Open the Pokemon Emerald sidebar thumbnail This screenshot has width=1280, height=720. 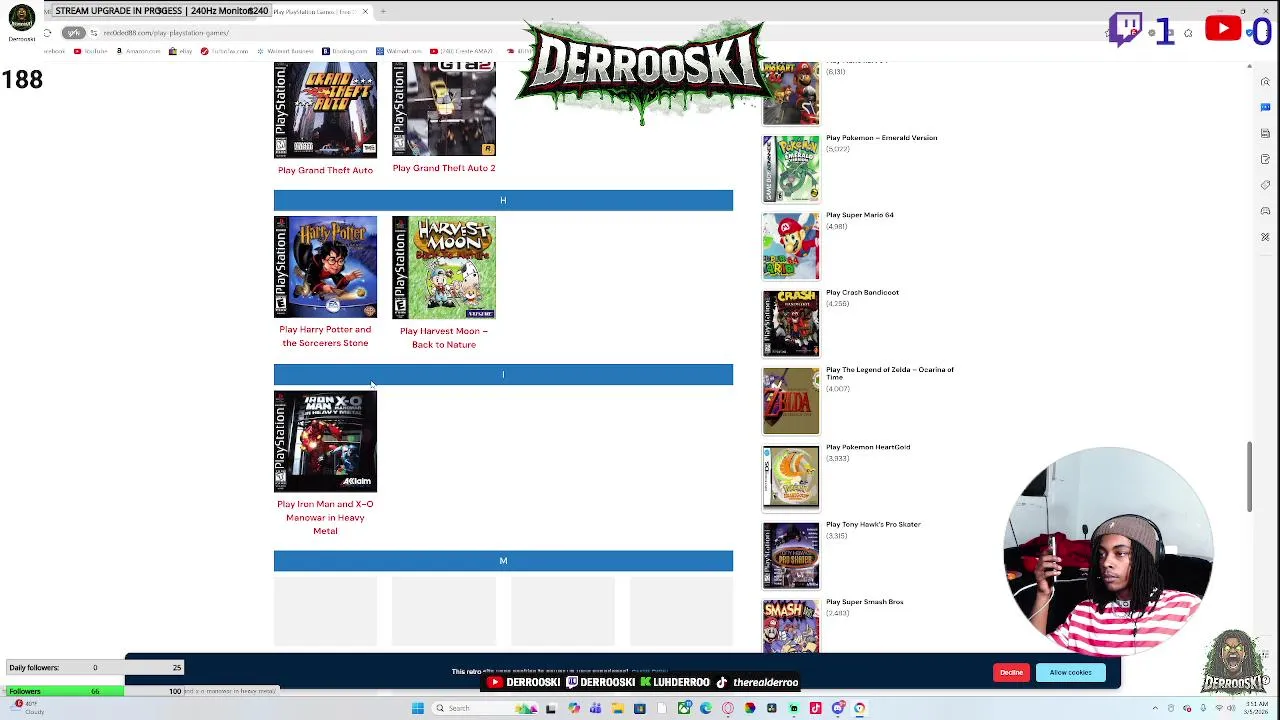click(x=791, y=169)
